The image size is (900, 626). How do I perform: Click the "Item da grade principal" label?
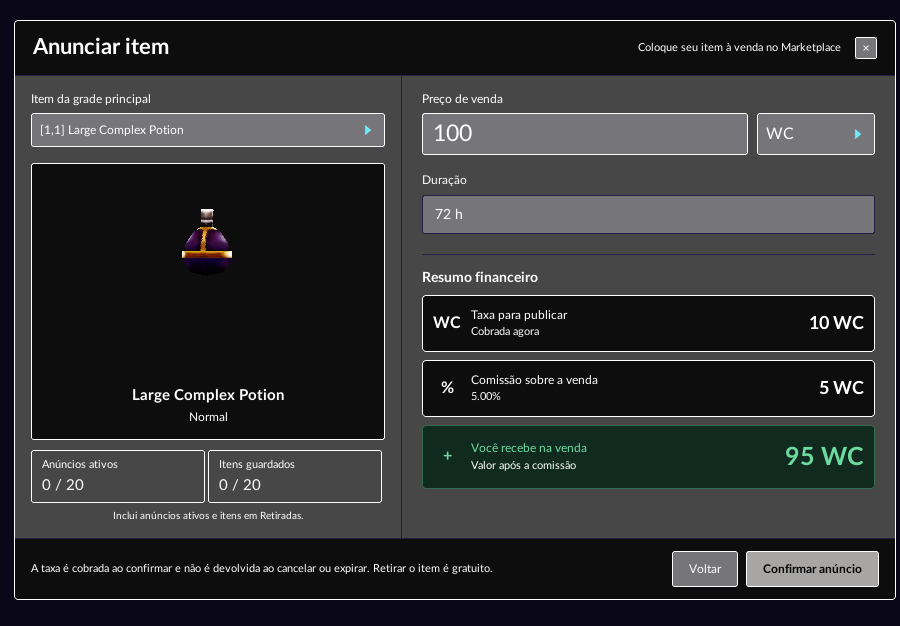pyautogui.click(x=91, y=99)
